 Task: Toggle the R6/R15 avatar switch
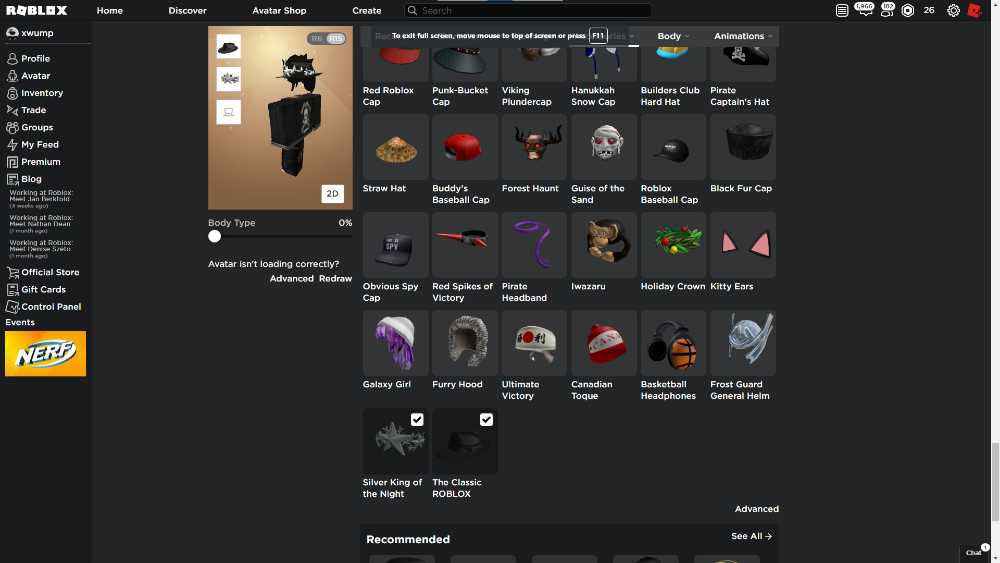pyautogui.click(x=326, y=38)
